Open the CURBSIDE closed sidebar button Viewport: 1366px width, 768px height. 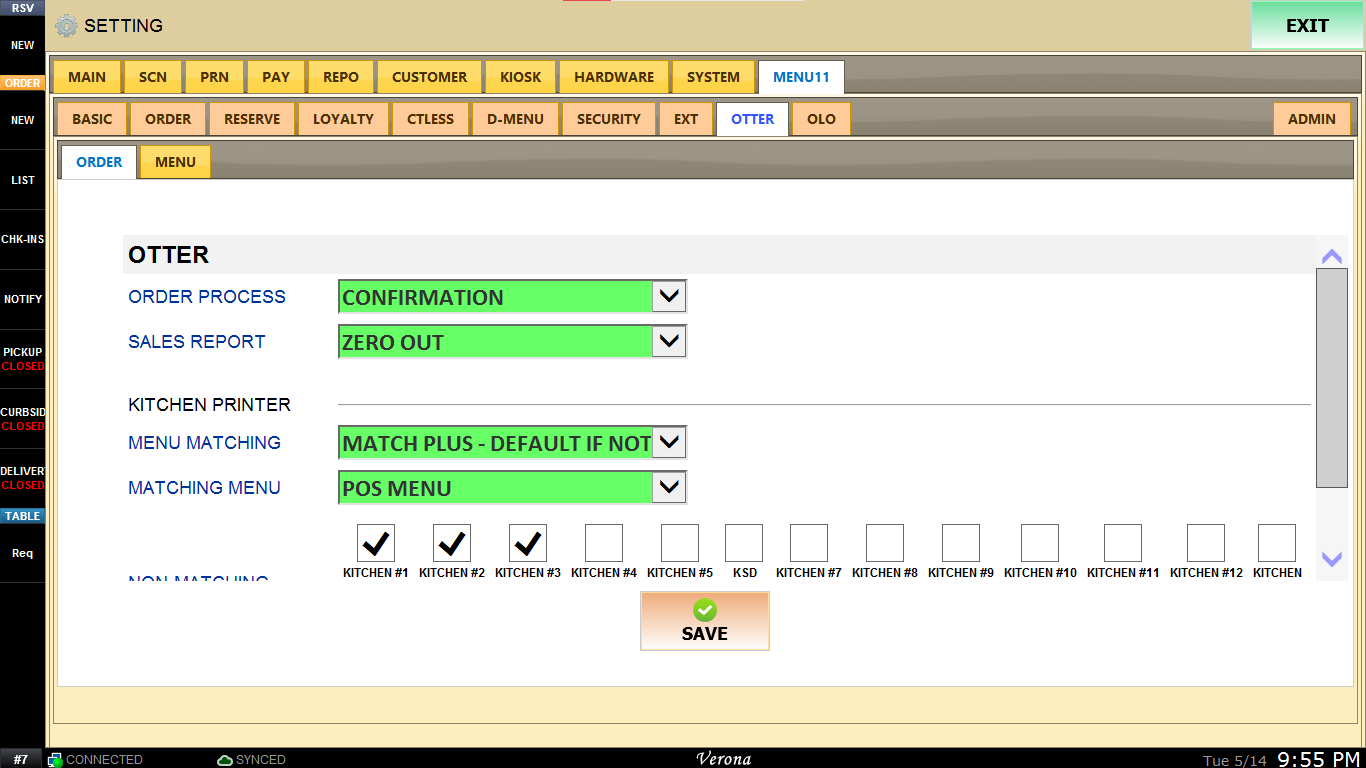(23, 419)
